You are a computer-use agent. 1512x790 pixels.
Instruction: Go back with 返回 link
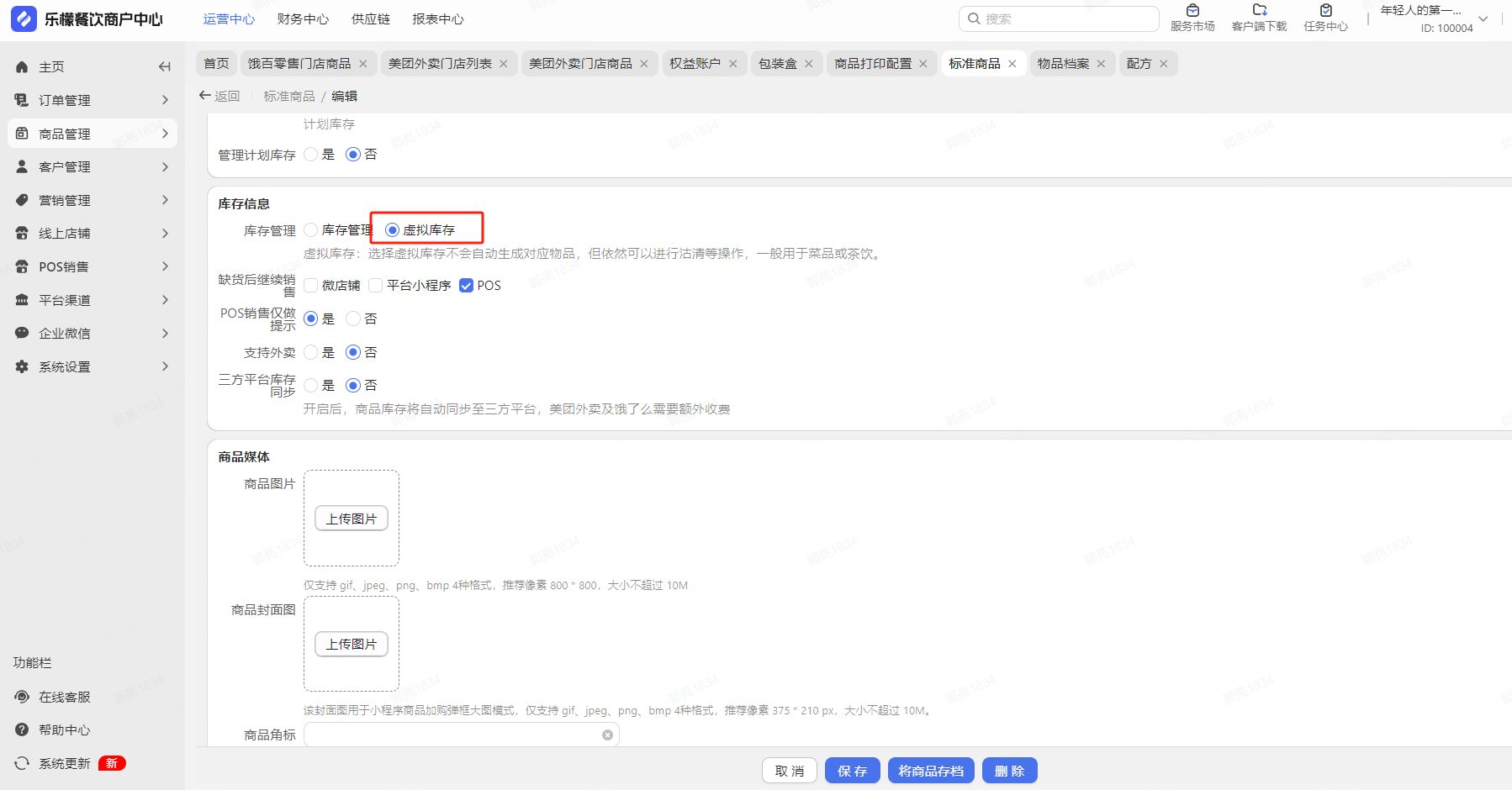pyautogui.click(x=219, y=96)
